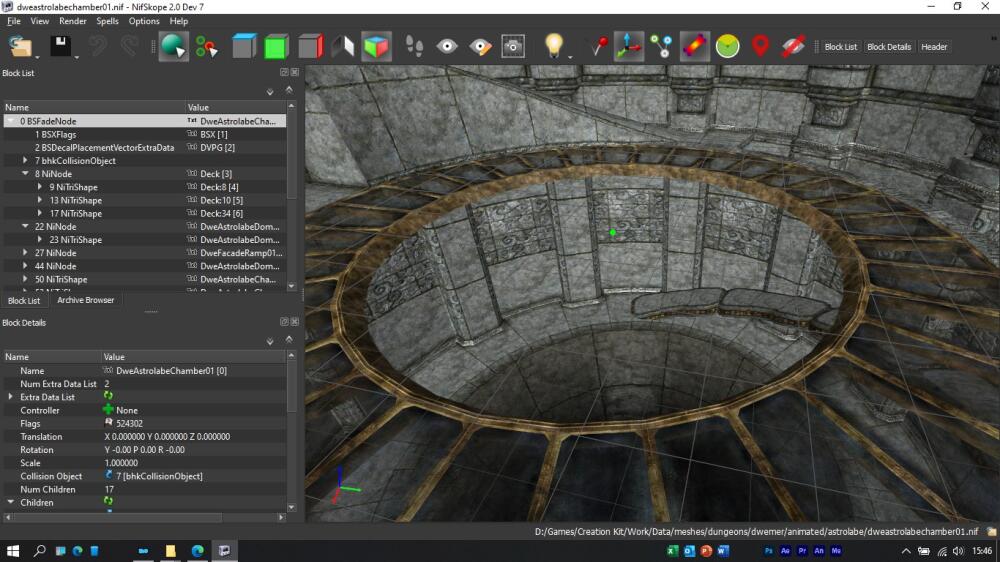This screenshot has height=562, width=1000.
Task: Switch to the top view blue cube
Action: pos(244,47)
